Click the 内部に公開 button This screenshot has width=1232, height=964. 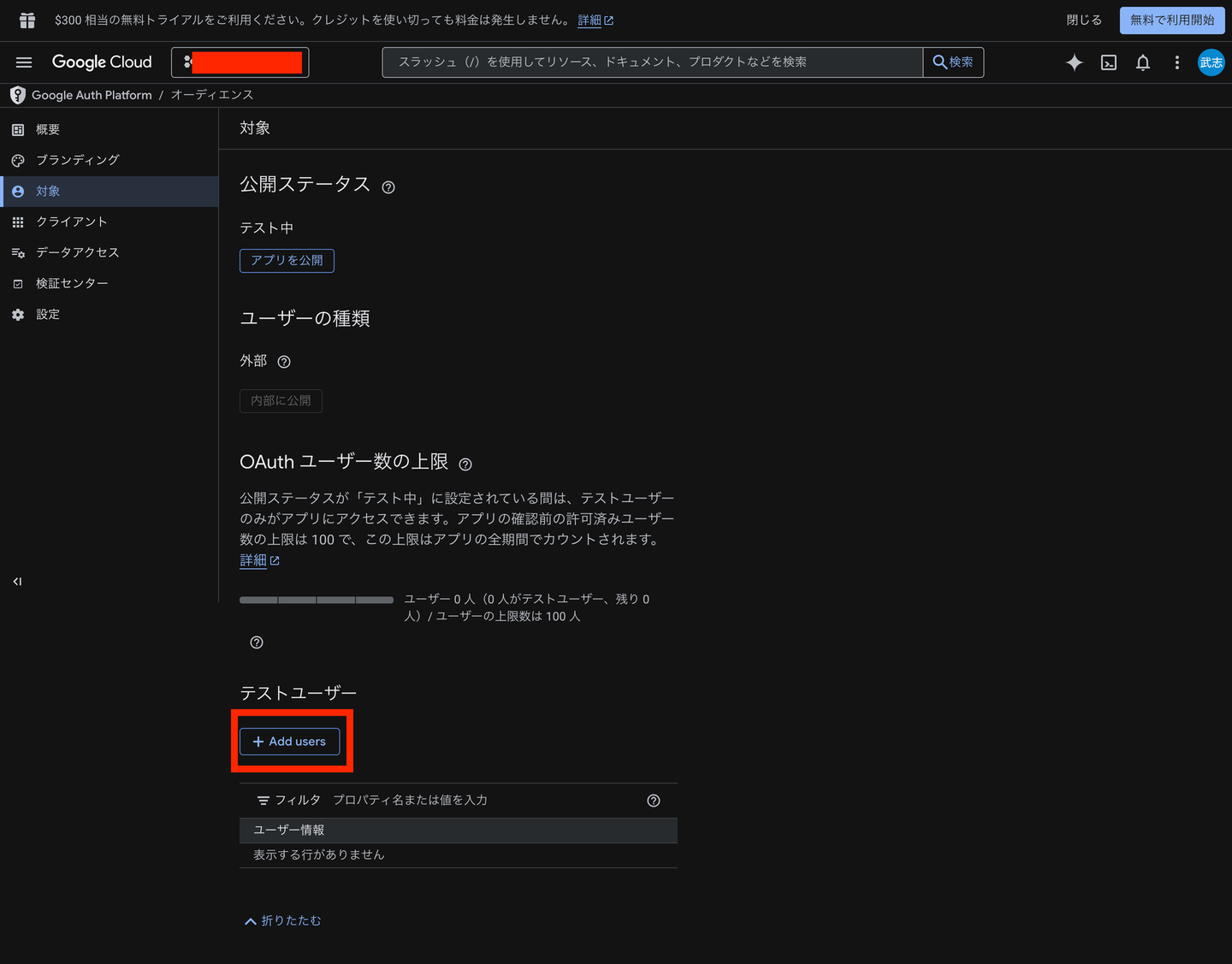click(281, 401)
